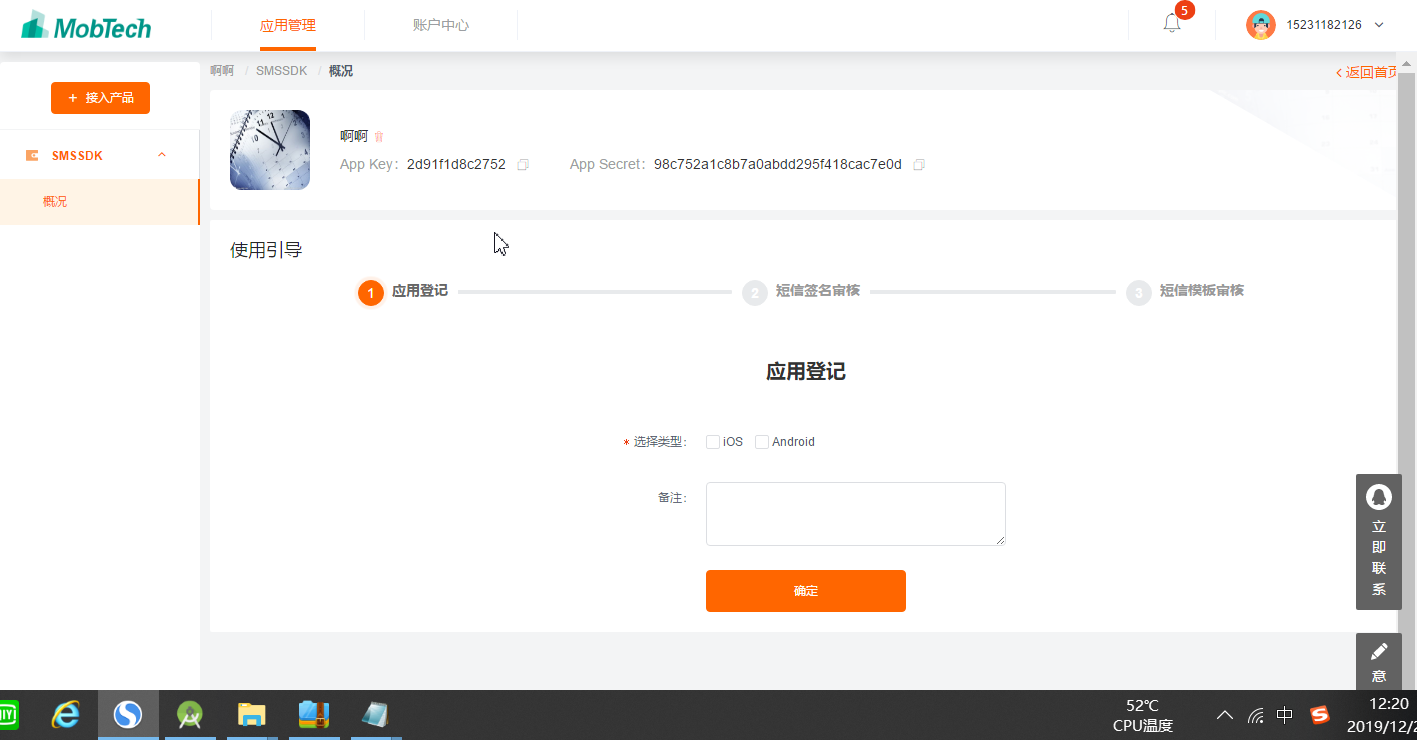Click the 确定 confirm button
Screen dimensions: 1417x740
(805, 590)
